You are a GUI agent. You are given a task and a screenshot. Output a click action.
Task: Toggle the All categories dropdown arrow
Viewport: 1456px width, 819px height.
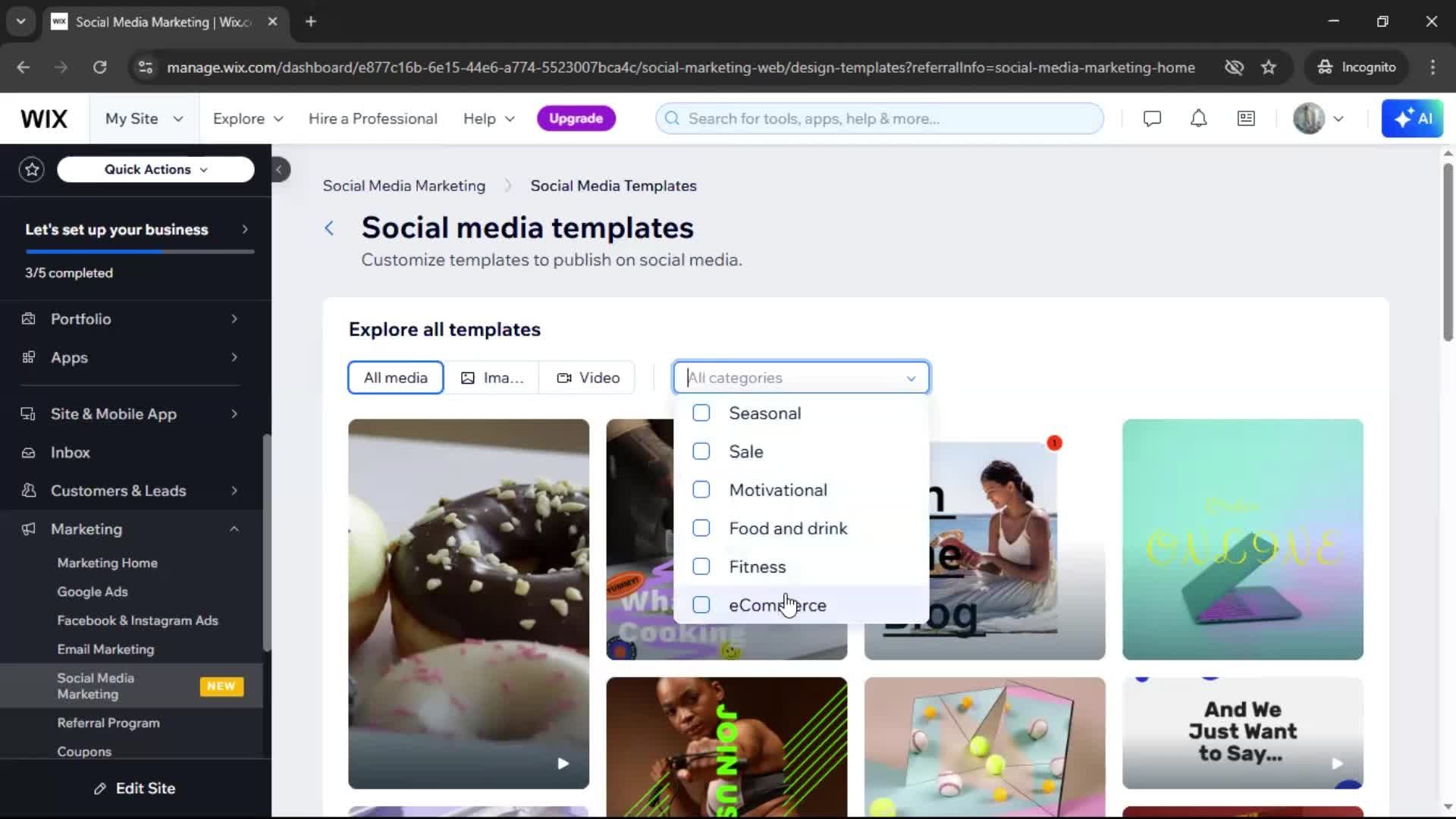(x=911, y=378)
